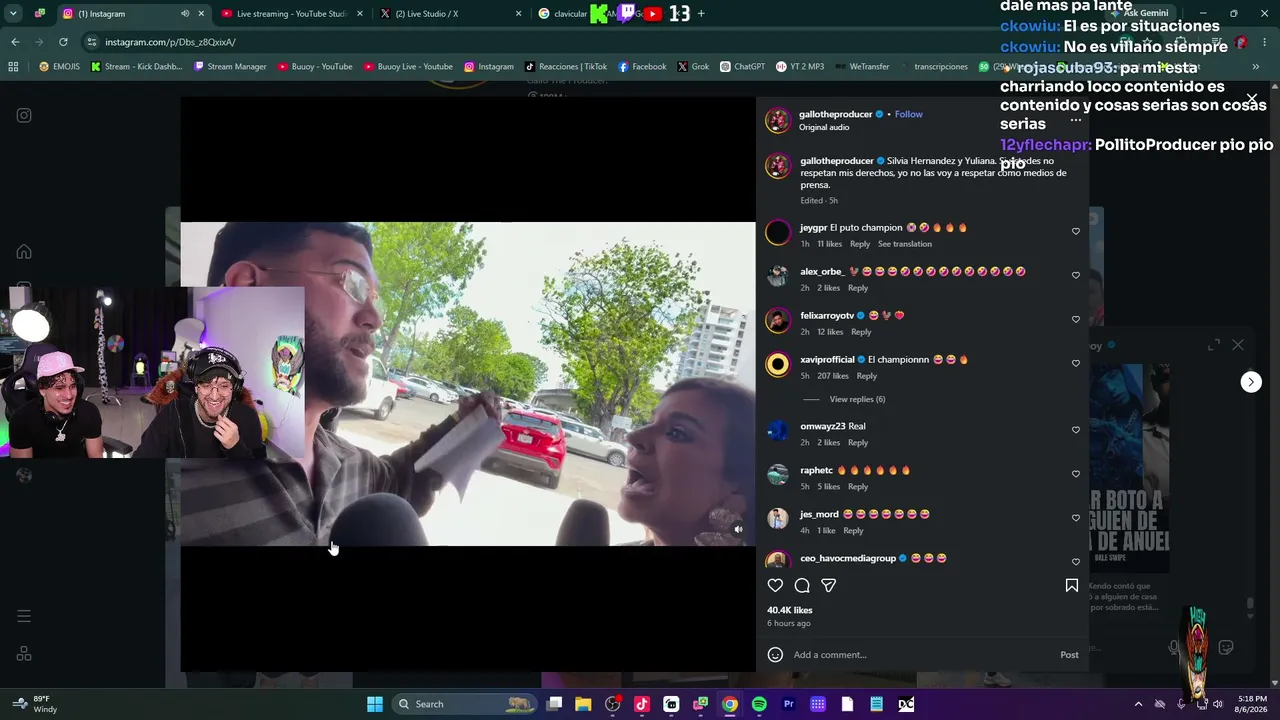Open TikTok app from the taskbar

tap(642, 704)
